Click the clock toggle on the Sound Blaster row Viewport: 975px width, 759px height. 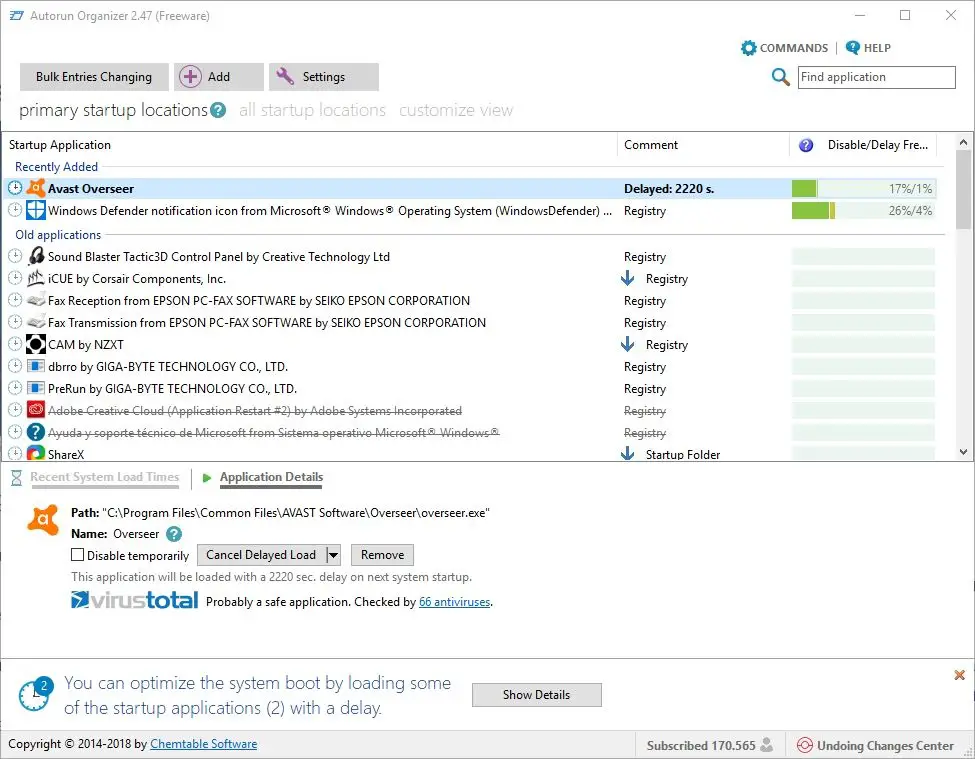pyautogui.click(x=15, y=256)
